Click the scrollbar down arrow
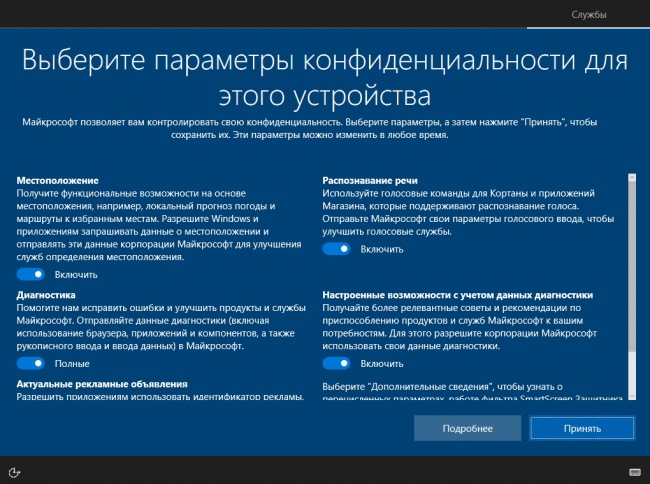 coord(632,397)
